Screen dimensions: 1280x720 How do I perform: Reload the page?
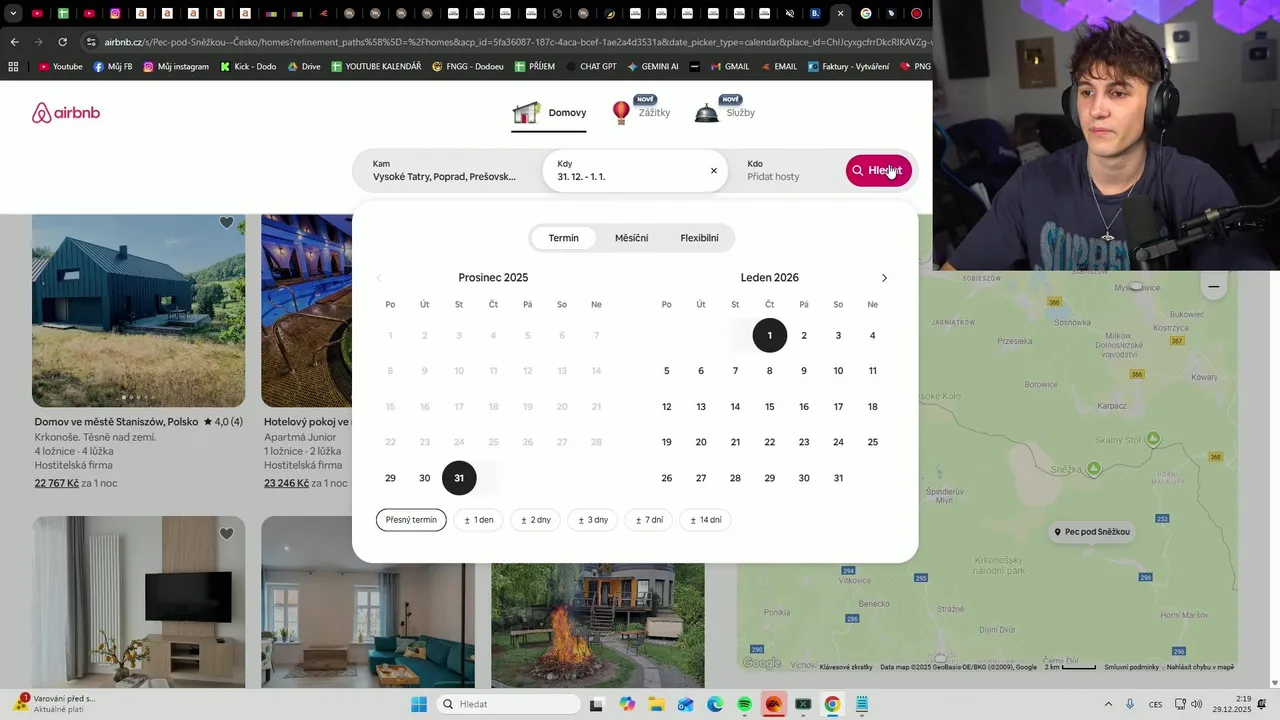coord(62,42)
